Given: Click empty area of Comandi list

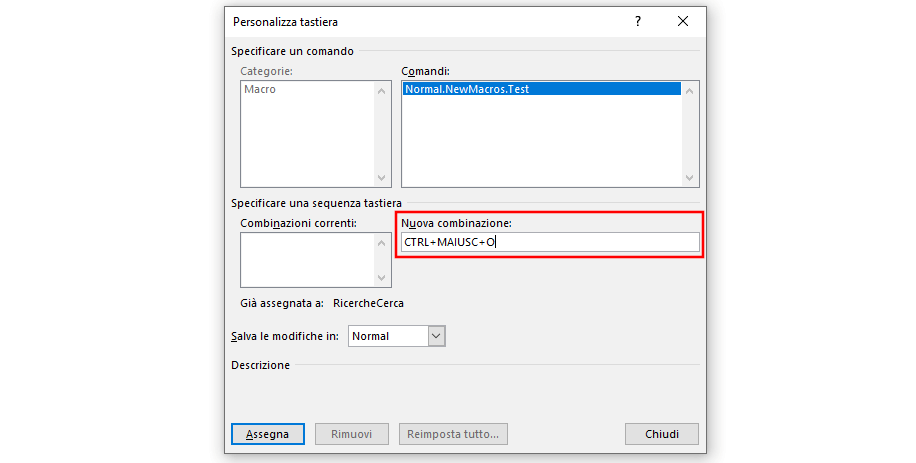Looking at the screenshot, I should pos(542,140).
